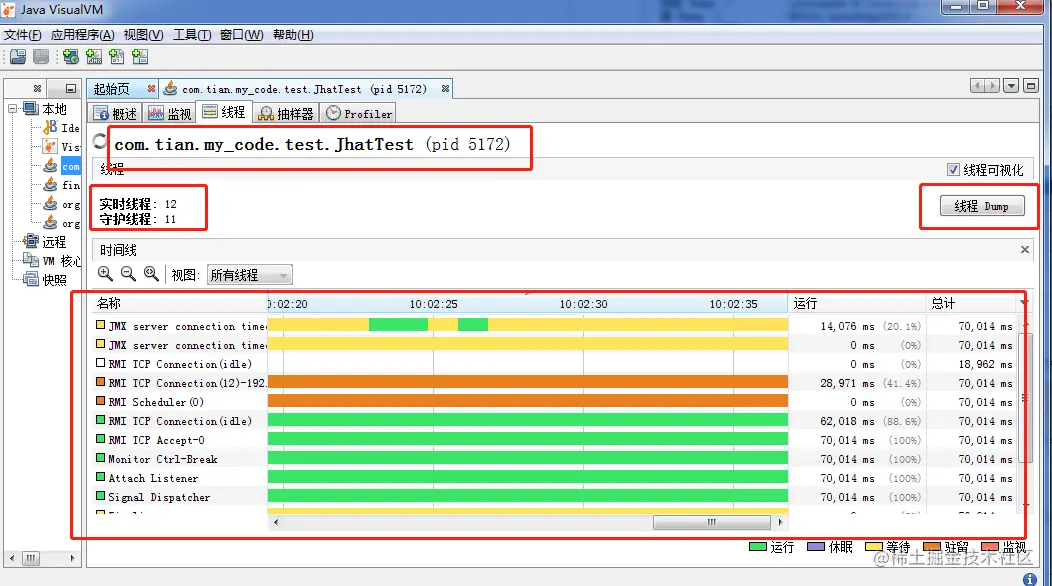Select the VM 核心 dump node
This screenshot has width=1052, height=586.
pos(52,261)
